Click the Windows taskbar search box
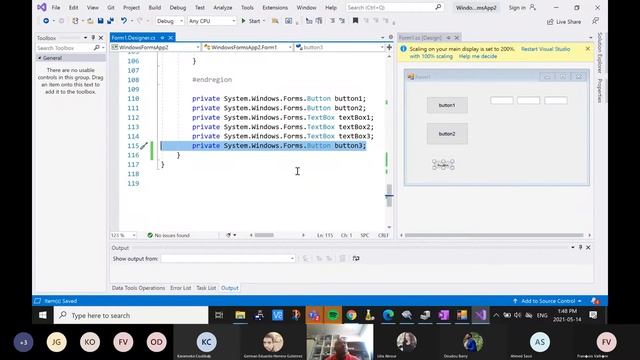Screen dimensions: 640x360 (131, 315)
